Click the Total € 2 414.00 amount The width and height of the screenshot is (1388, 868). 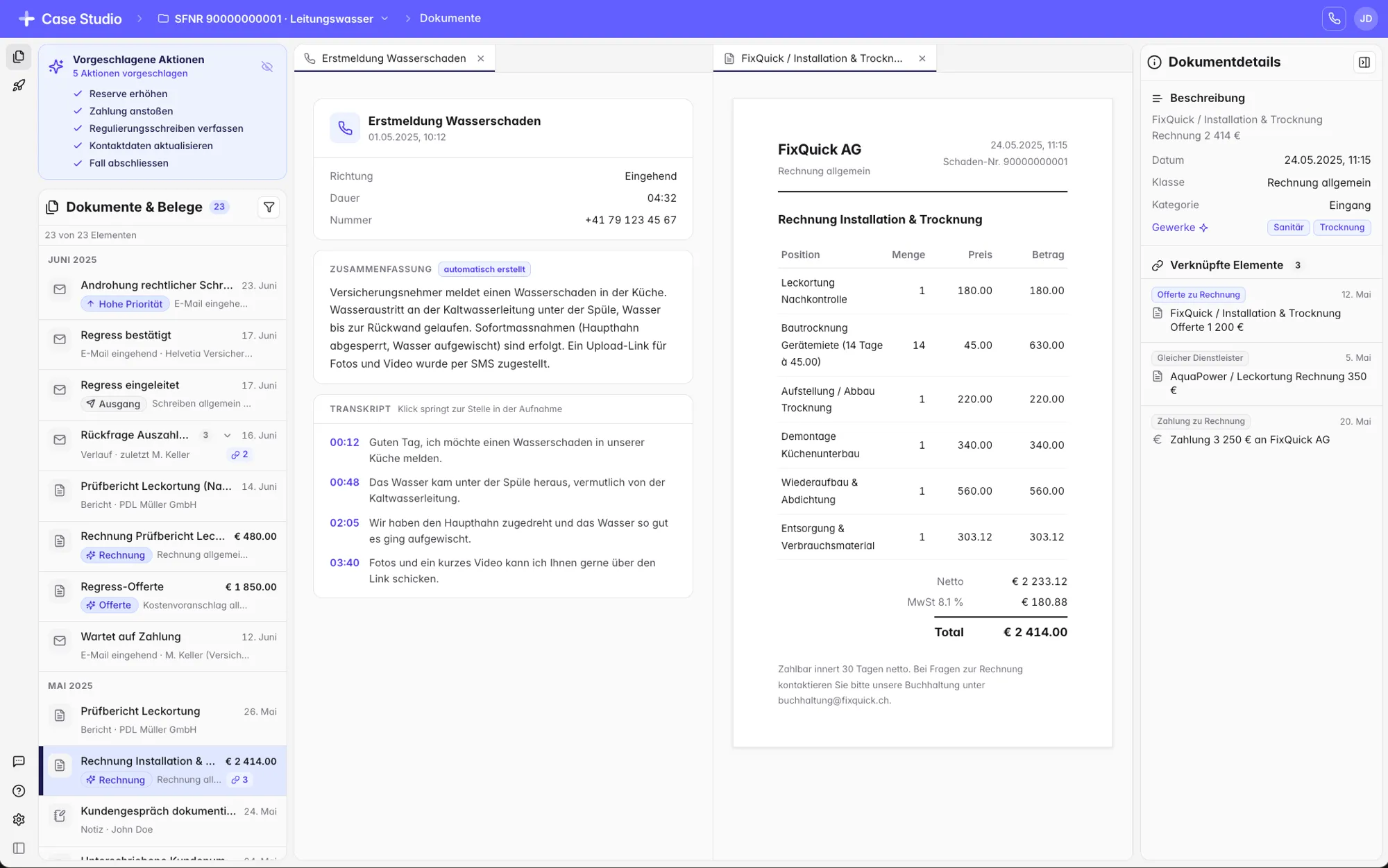click(1035, 632)
